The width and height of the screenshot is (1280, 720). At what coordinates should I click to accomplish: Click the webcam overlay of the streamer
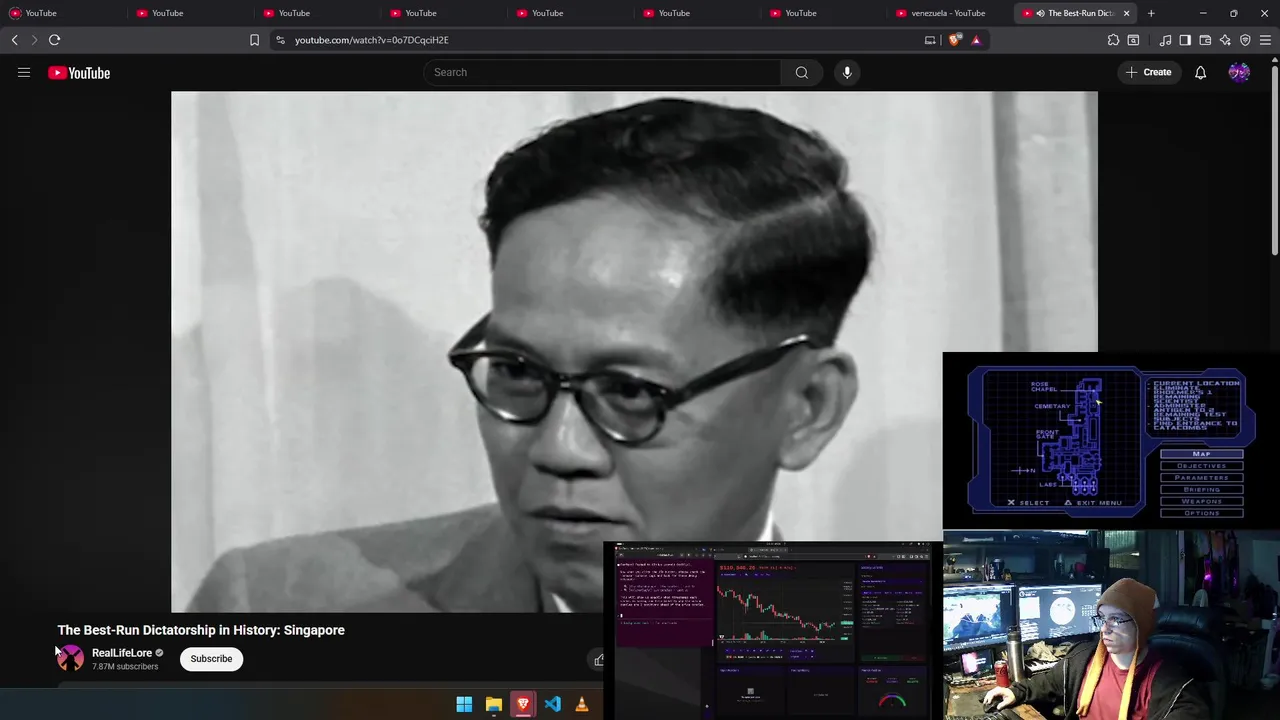1111,625
